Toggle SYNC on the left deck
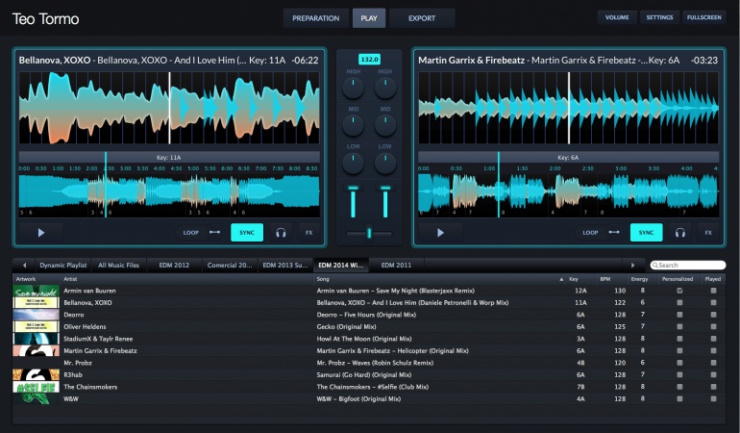740x433 pixels. 247,233
